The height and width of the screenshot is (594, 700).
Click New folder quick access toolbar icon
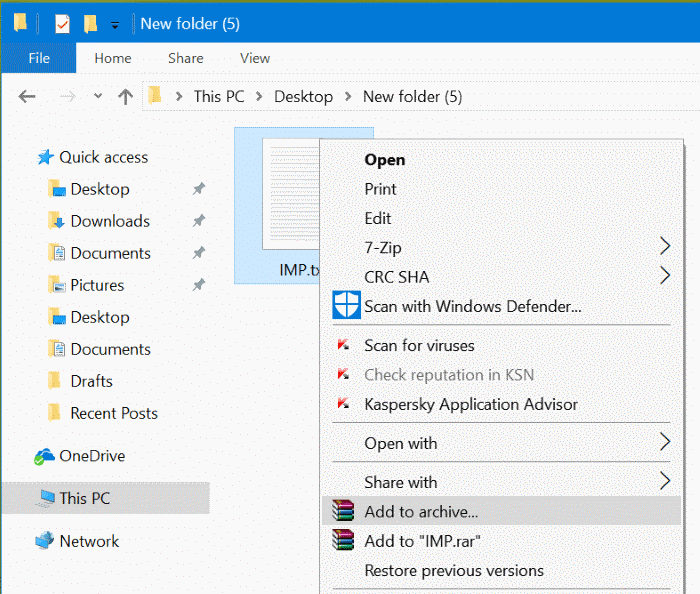[90, 24]
